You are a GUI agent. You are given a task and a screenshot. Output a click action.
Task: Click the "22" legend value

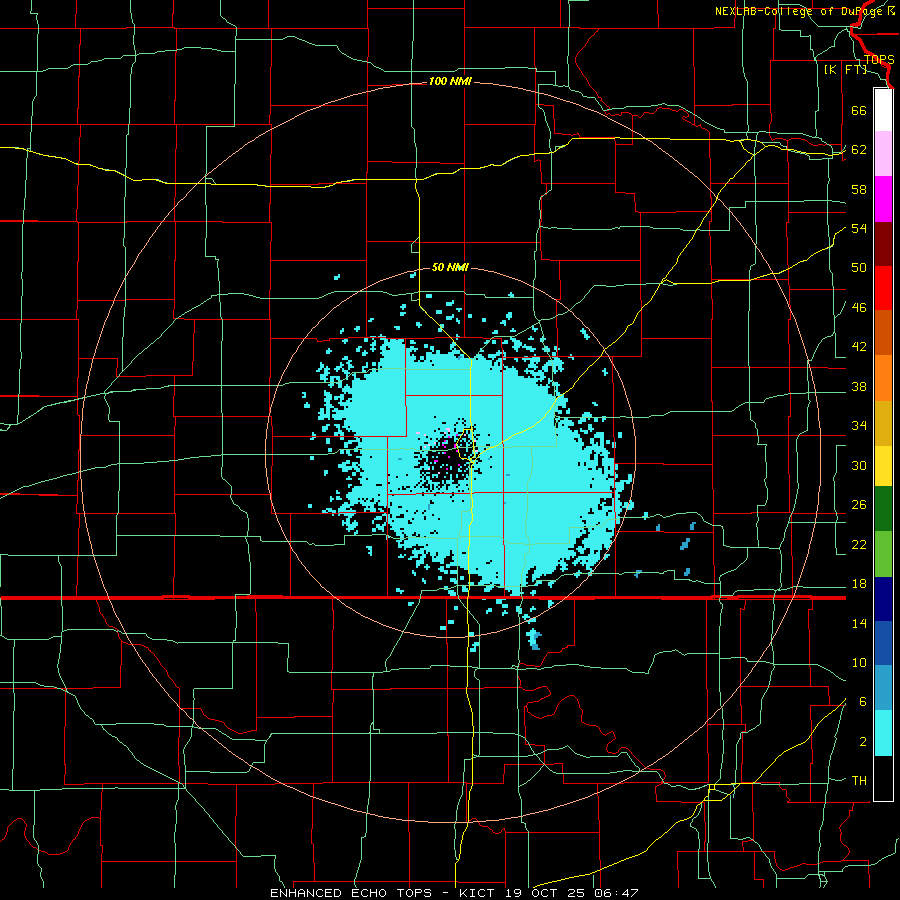(859, 545)
